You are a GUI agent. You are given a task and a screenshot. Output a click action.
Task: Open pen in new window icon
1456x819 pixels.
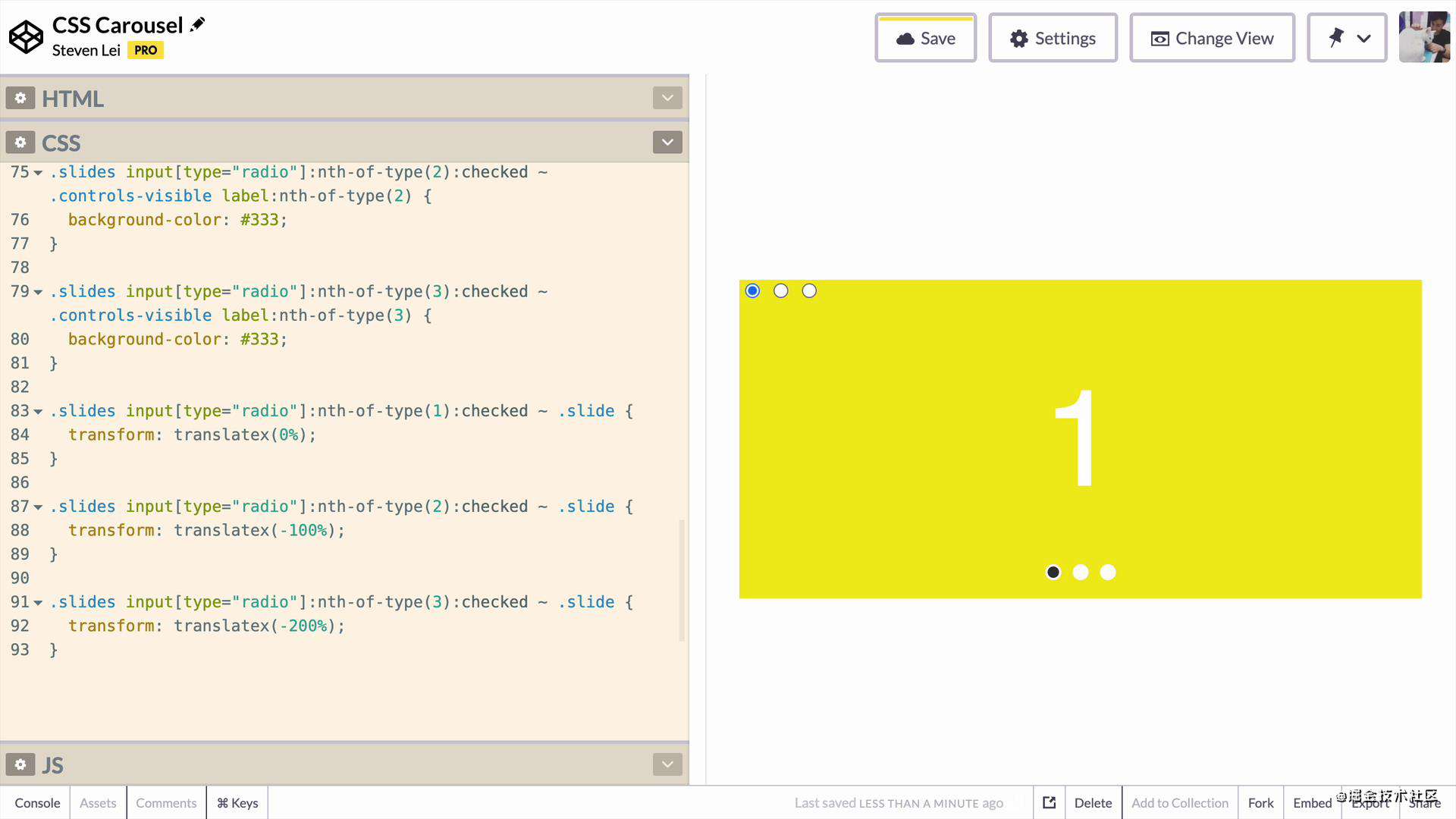pos(1050,802)
